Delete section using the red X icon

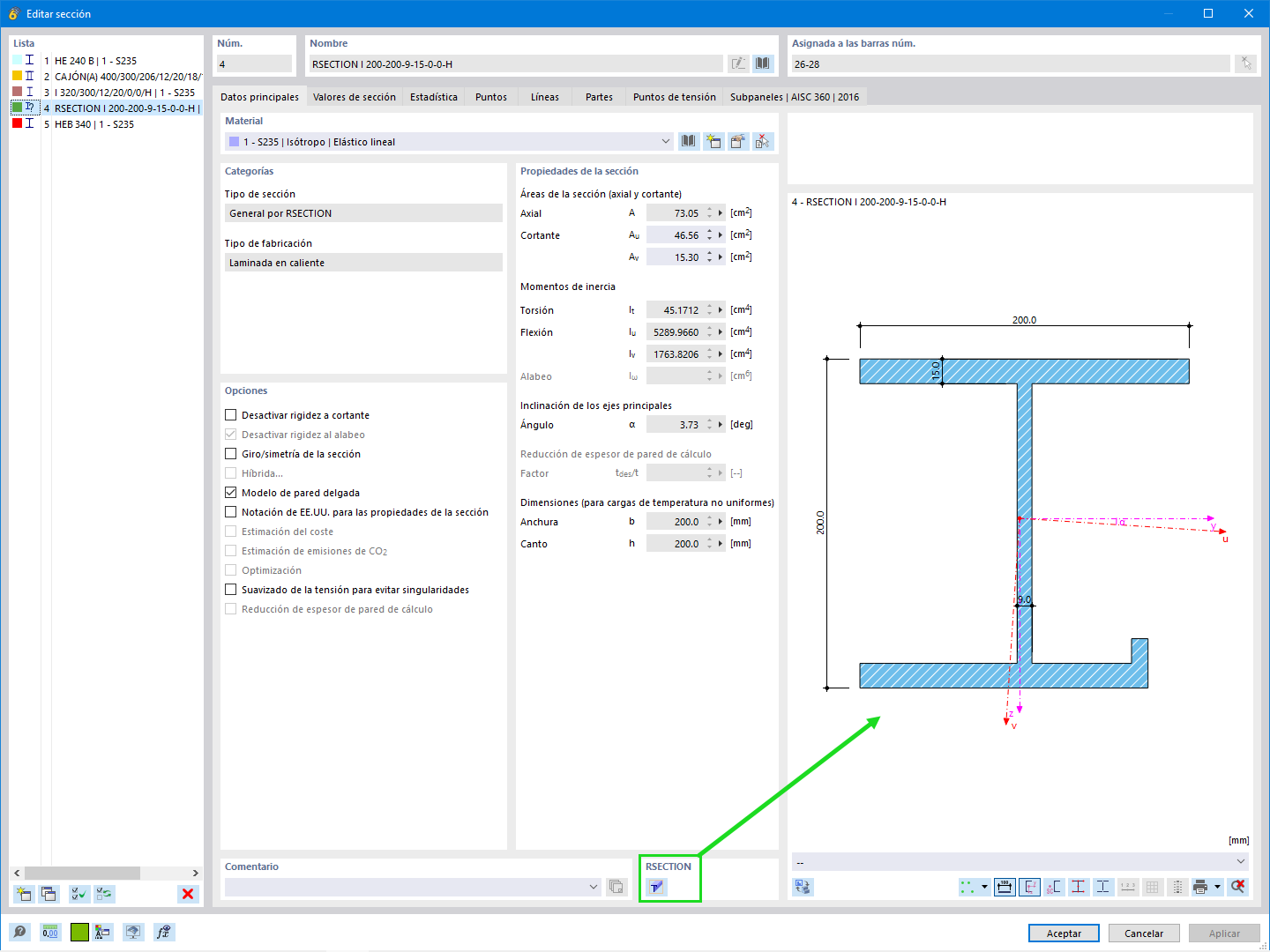188,894
